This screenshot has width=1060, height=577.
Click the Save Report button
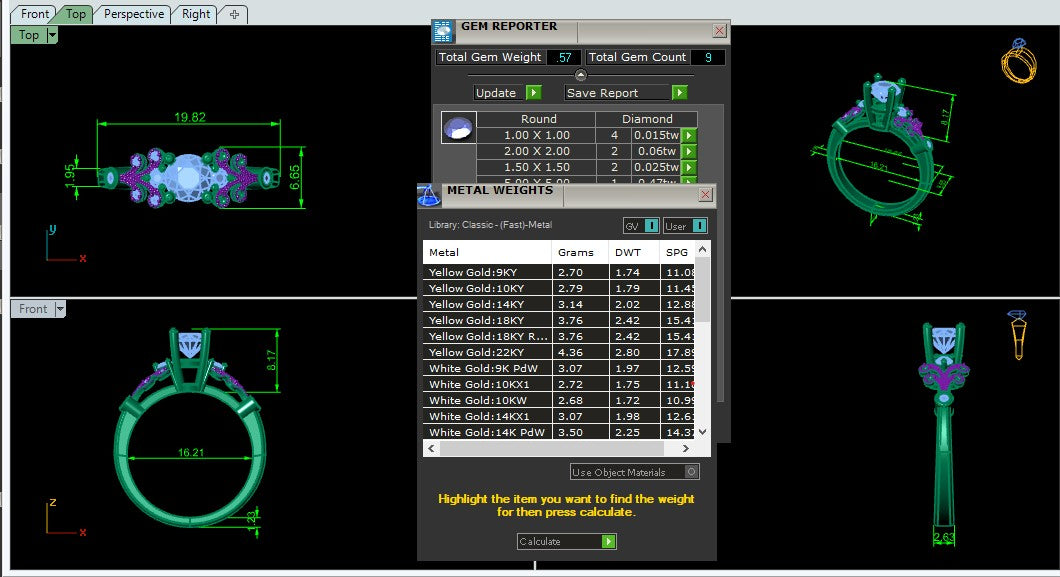(617, 93)
